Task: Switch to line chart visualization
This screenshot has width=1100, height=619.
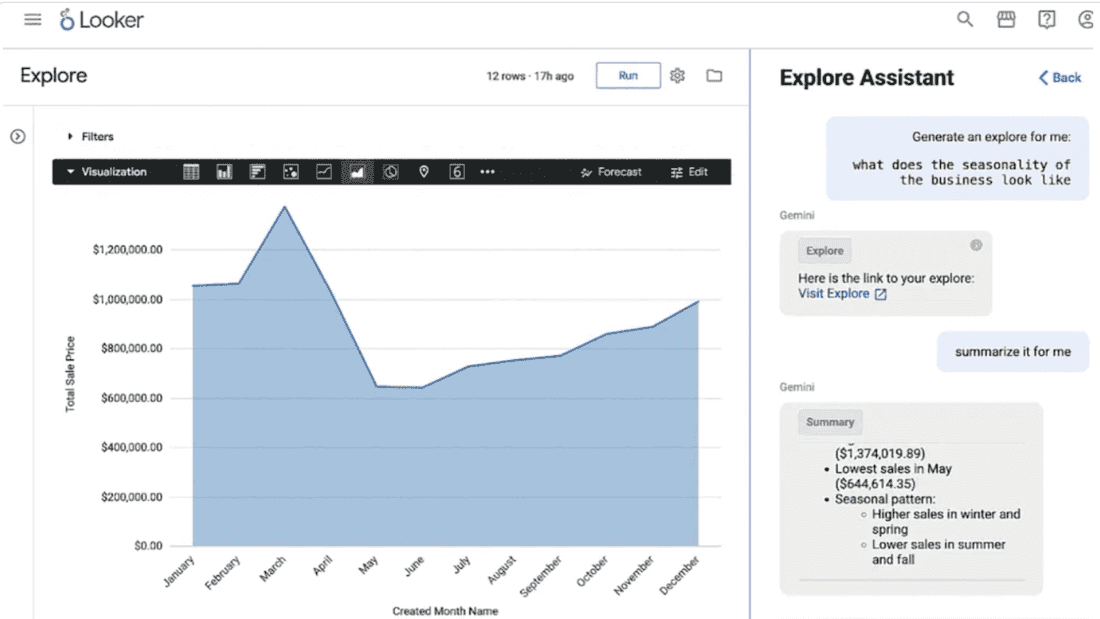Action: point(324,172)
